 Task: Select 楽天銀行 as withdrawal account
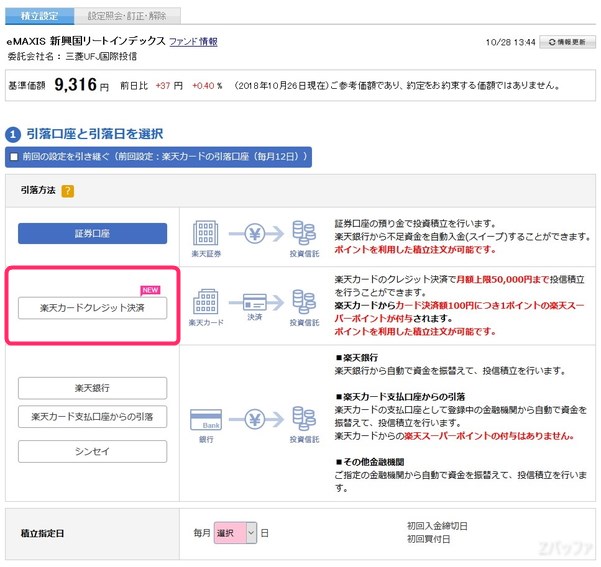click(x=92, y=388)
